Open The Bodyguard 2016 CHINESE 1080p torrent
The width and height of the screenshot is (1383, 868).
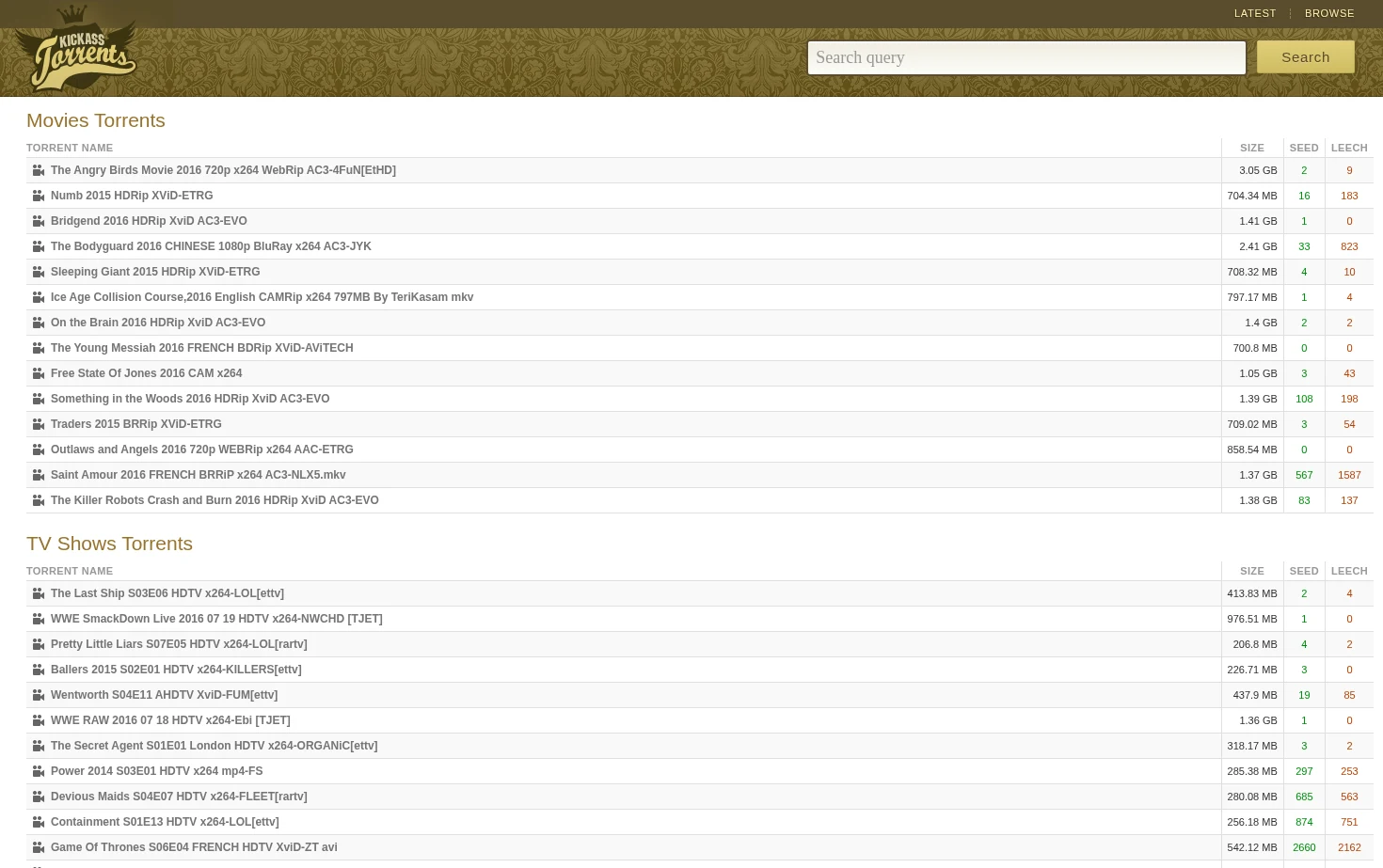click(211, 246)
